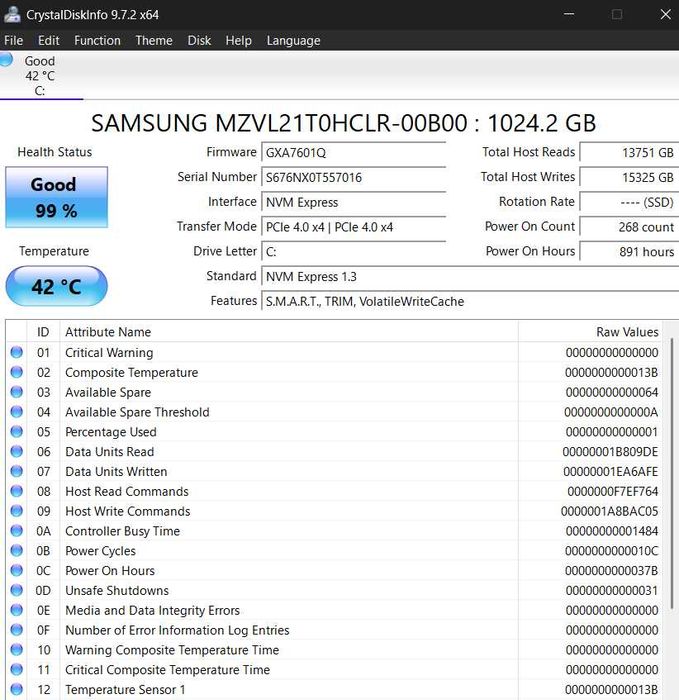The height and width of the screenshot is (700, 679).
Task: Click the CrystalDiskInfo app icon in title bar
Action: coord(12,15)
